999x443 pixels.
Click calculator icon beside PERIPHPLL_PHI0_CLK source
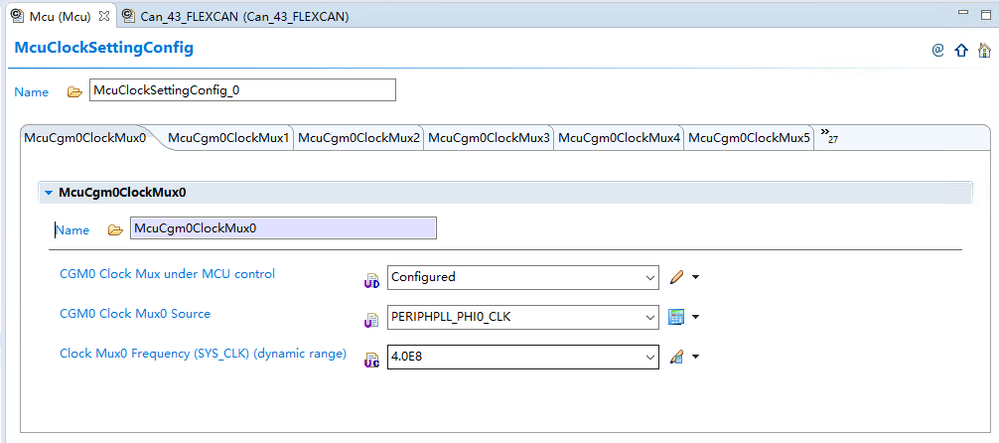click(677, 317)
